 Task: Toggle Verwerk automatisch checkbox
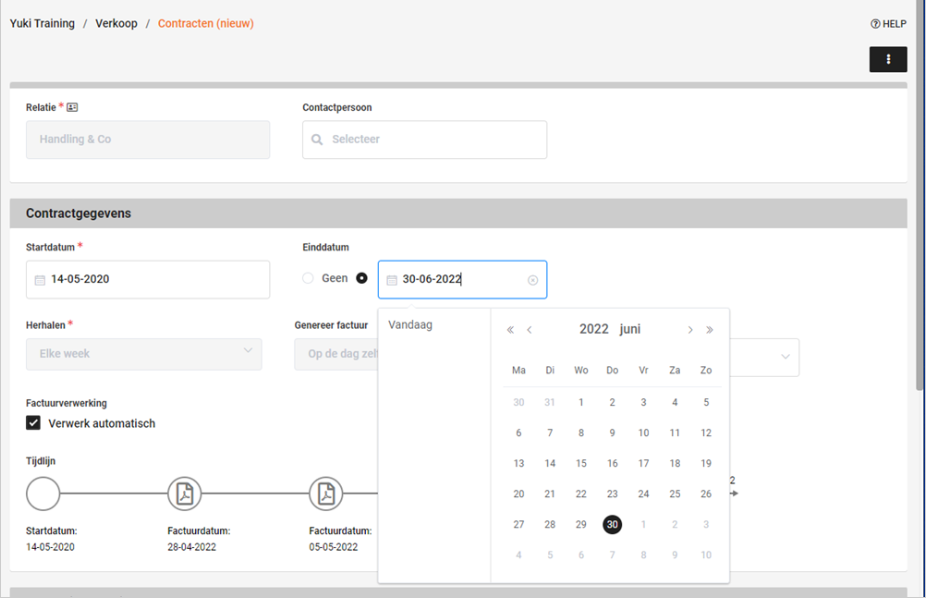[33, 423]
